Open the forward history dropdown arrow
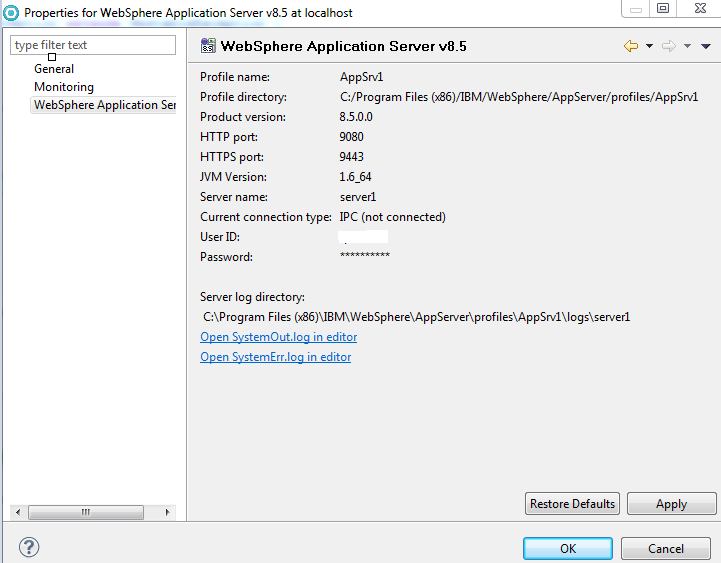The image size is (721, 563). pyautogui.click(x=687, y=46)
